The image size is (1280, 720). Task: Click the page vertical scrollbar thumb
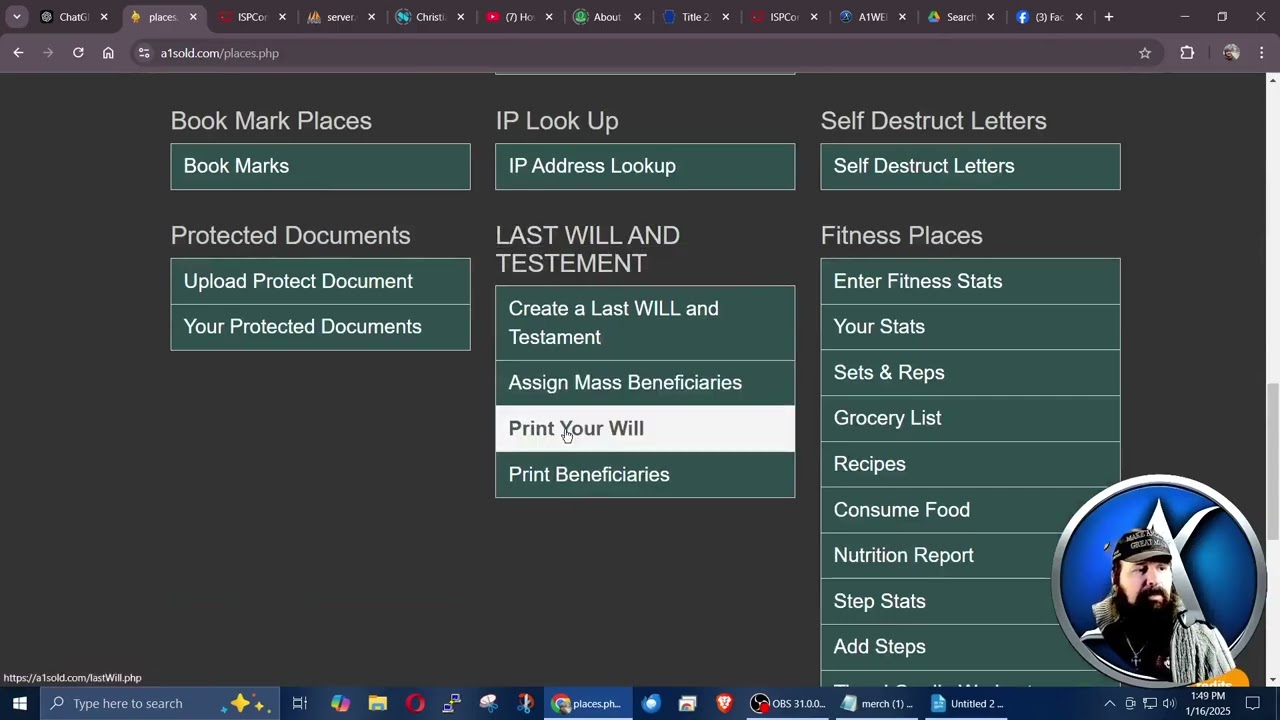(x=1272, y=462)
